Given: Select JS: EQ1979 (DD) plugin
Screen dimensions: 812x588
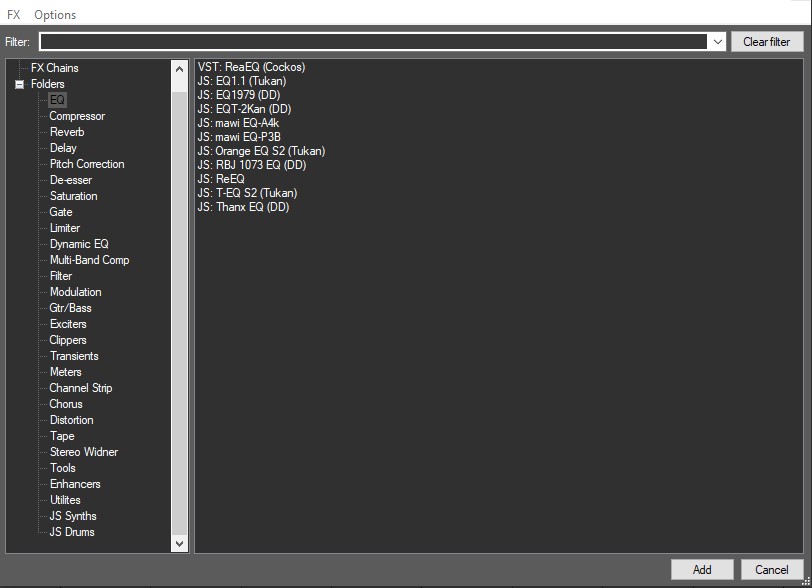Looking at the screenshot, I should pyautogui.click(x=239, y=95).
